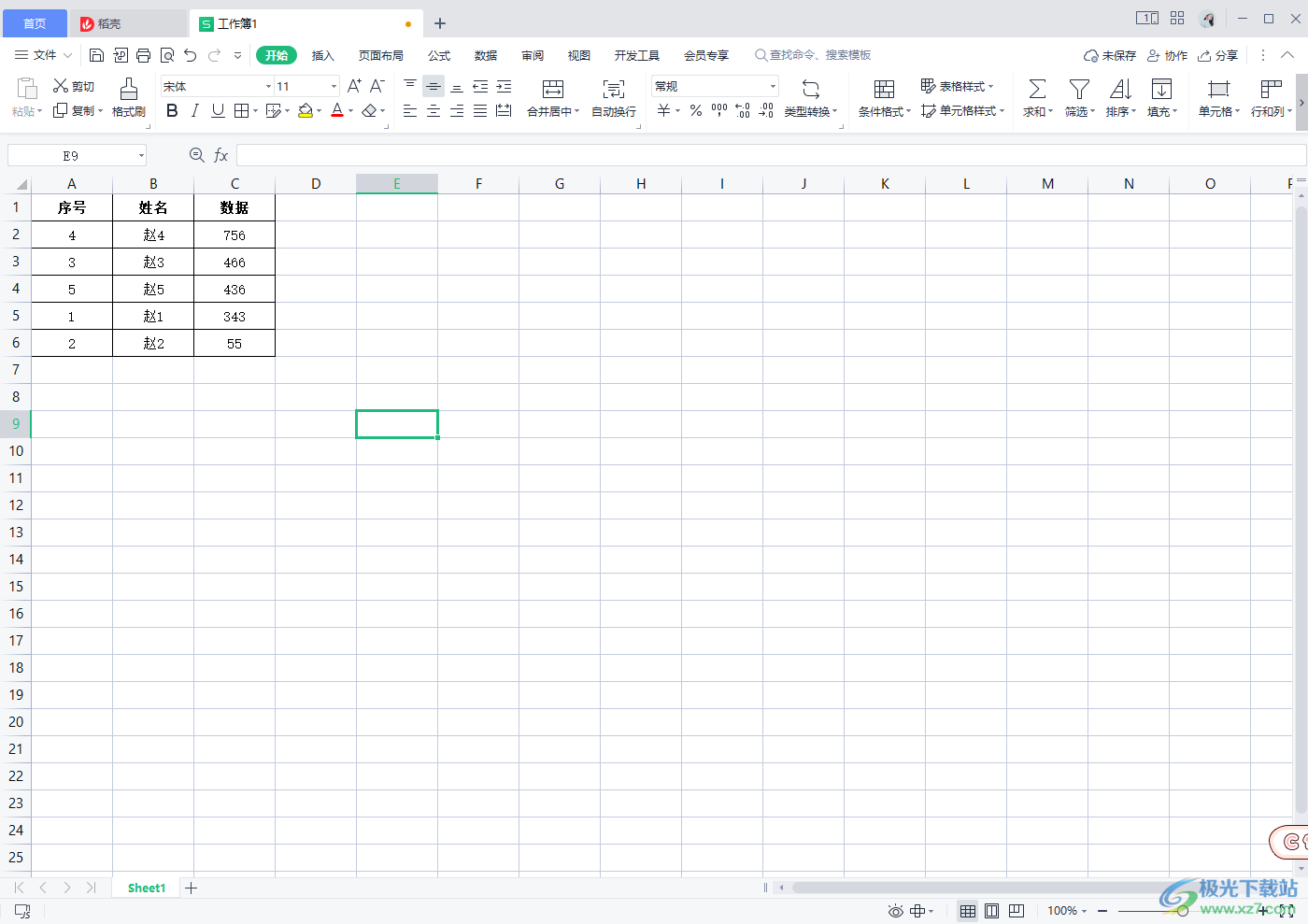Screen dimensions: 1308x924
Task: Toggle Italic formatting
Action: [x=194, y=111]
